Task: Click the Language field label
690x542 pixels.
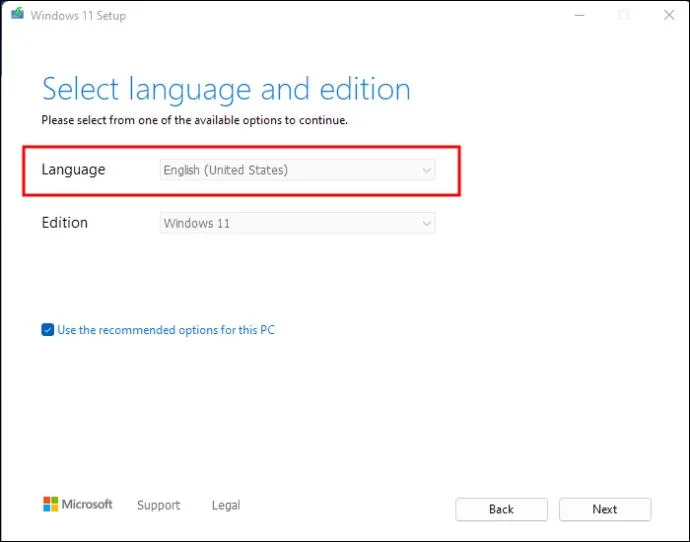Action: pos(73,170)
